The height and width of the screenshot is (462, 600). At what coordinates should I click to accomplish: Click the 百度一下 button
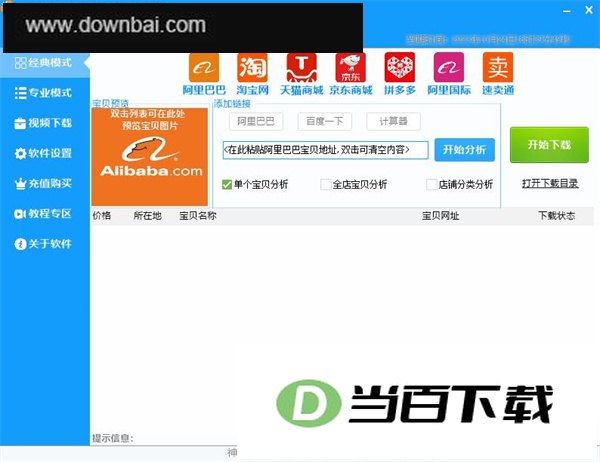pos(324,121)
